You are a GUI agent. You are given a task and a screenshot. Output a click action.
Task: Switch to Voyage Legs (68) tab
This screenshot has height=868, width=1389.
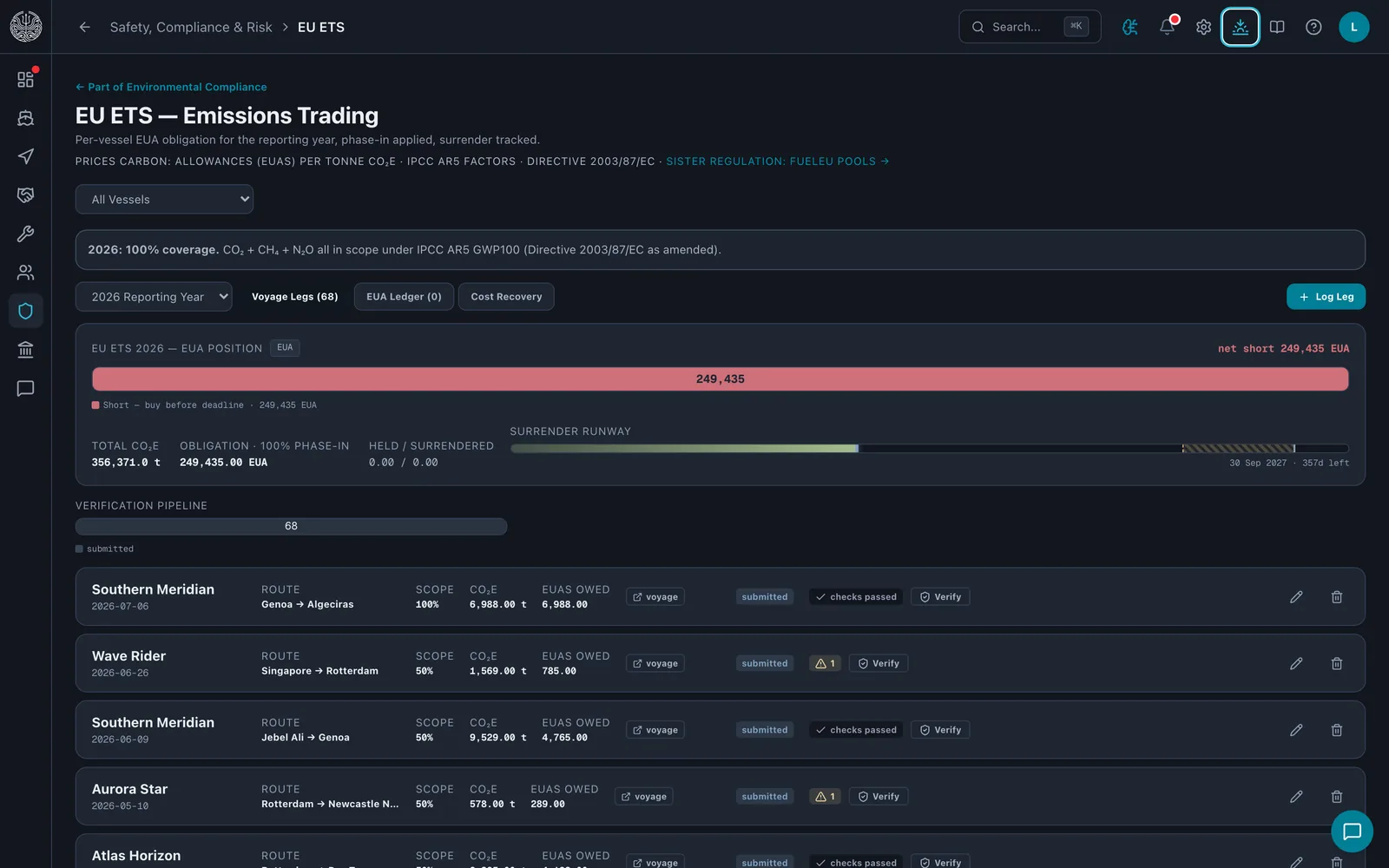tap(295, 297)
